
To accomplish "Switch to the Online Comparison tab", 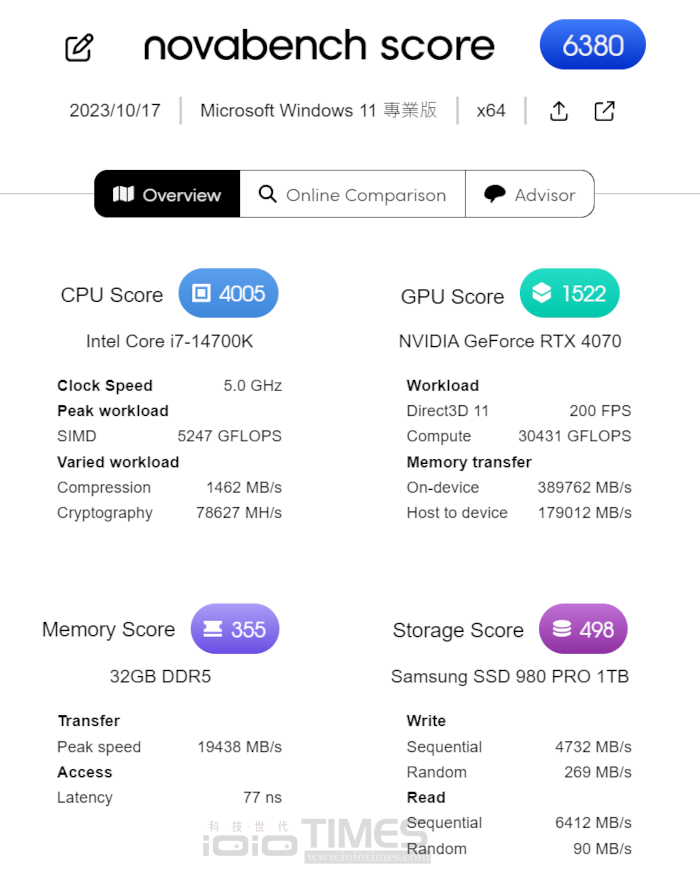I will [x=352, y=194].
